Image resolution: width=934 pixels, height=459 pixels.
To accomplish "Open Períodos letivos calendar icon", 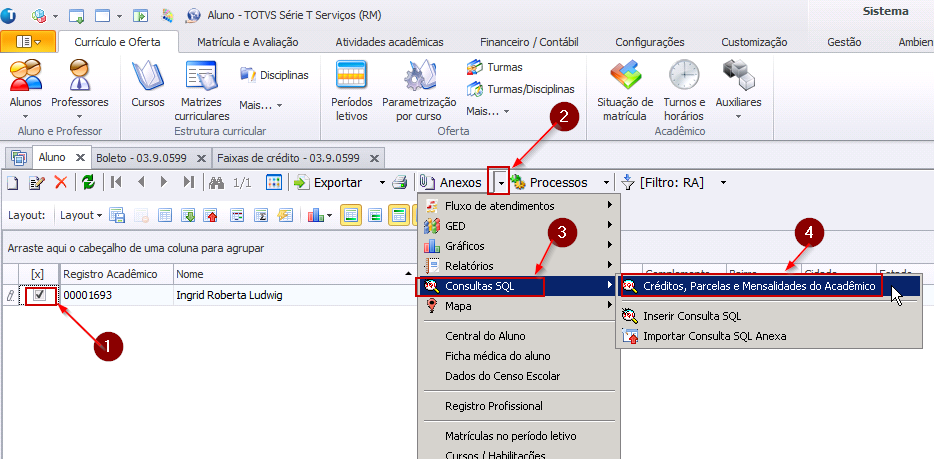I will tap(351, 80).
